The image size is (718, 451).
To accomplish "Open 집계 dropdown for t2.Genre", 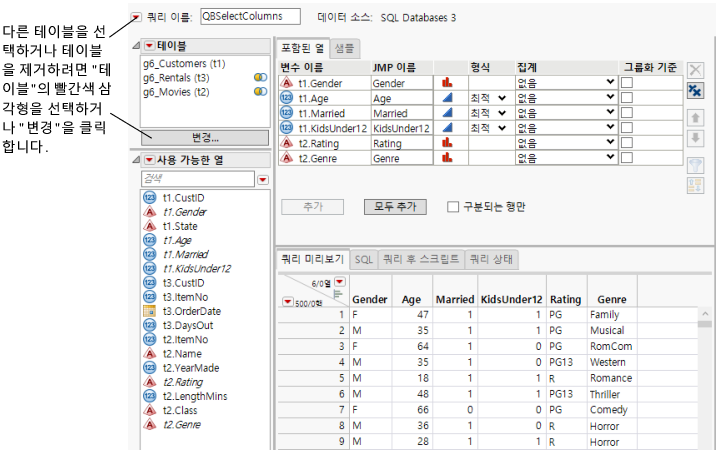I will click(566, 158).
